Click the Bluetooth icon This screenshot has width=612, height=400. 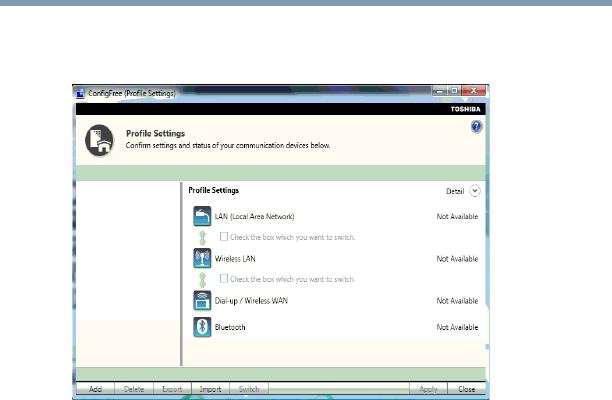202,327
